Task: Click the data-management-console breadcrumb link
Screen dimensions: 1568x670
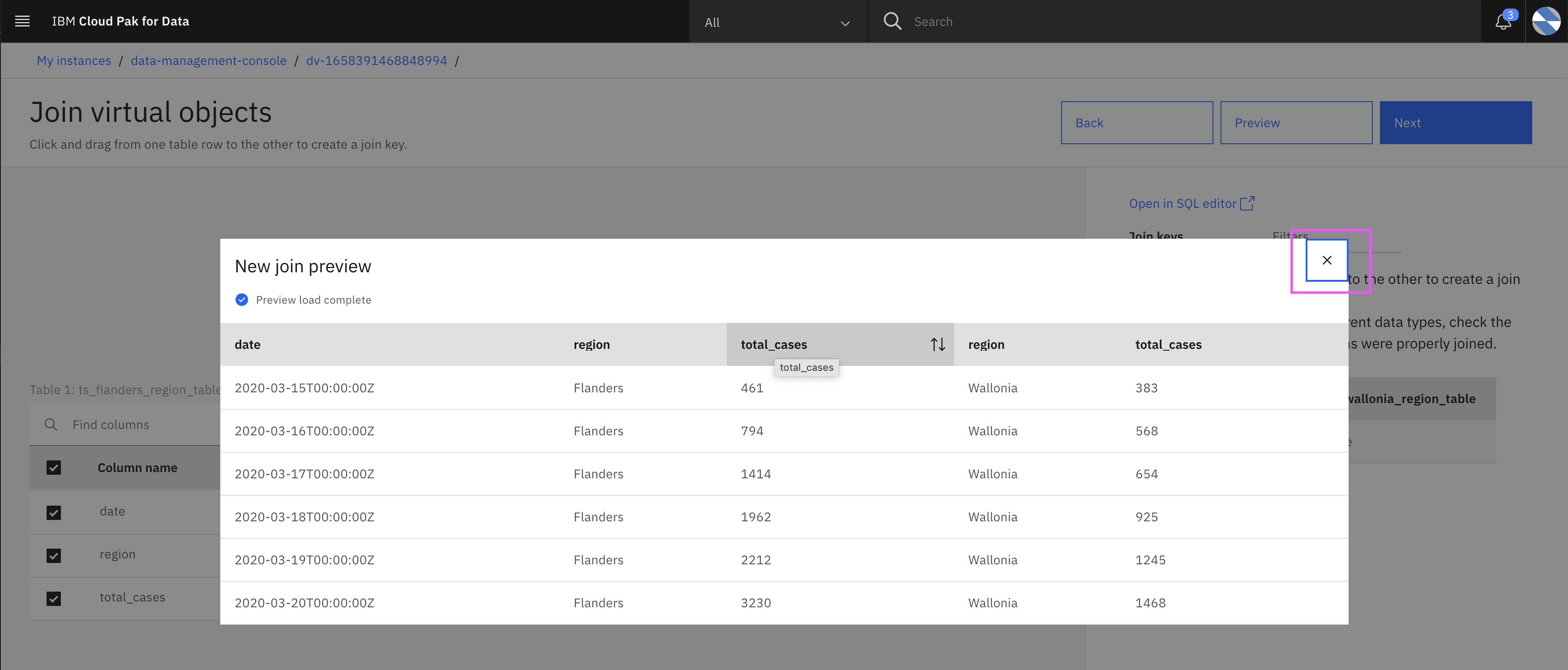Action: tap(208, 61)
